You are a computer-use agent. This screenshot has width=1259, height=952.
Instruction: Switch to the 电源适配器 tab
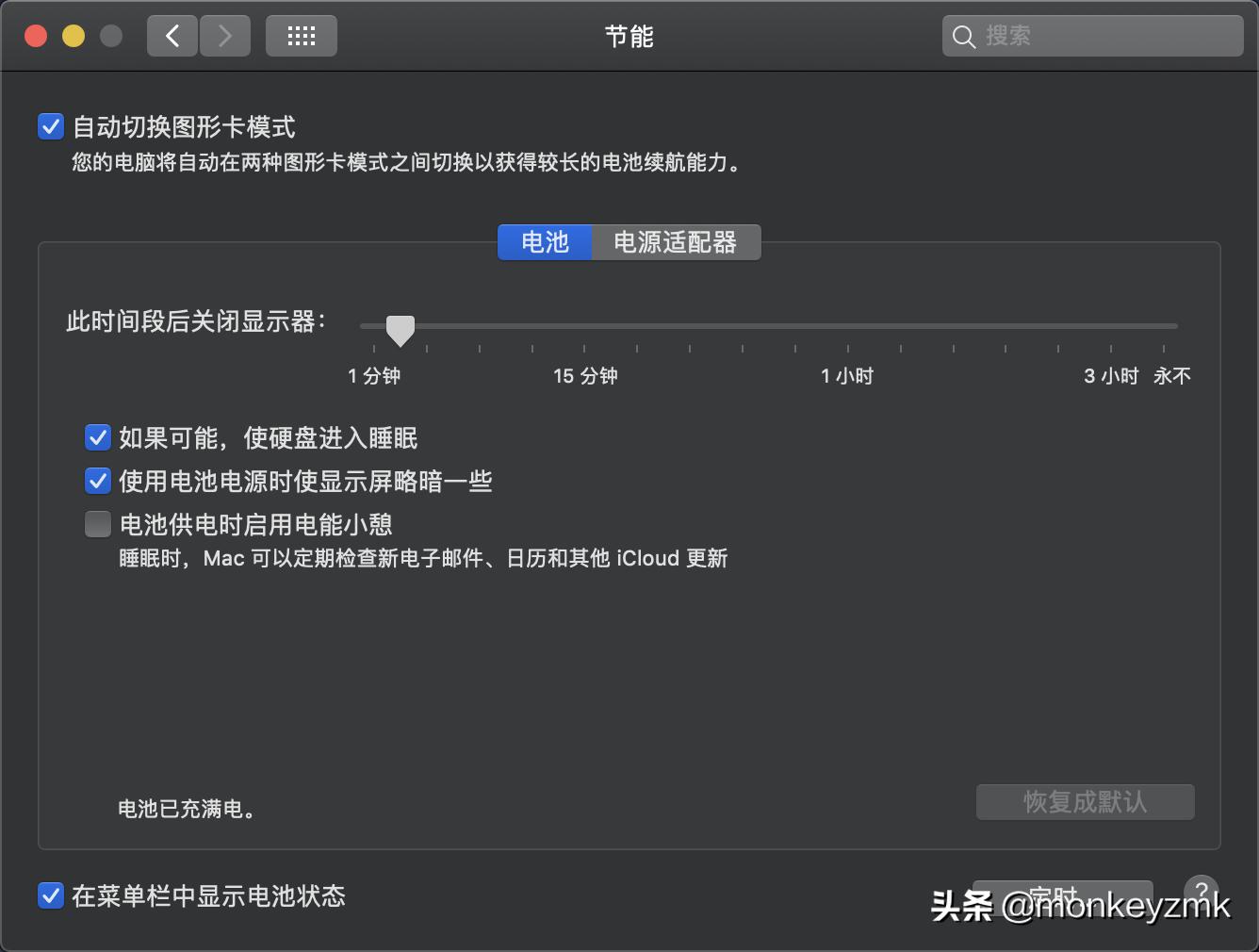pos(675,242)
